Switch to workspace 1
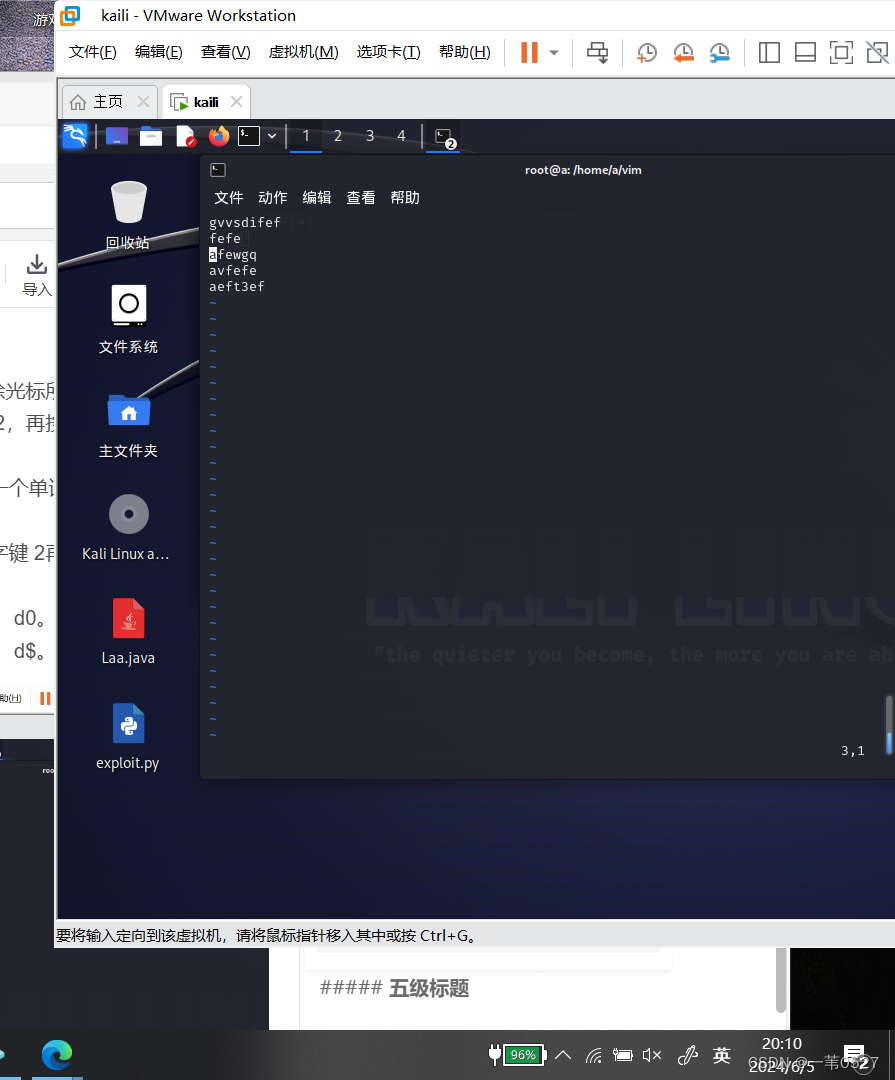 306,136
